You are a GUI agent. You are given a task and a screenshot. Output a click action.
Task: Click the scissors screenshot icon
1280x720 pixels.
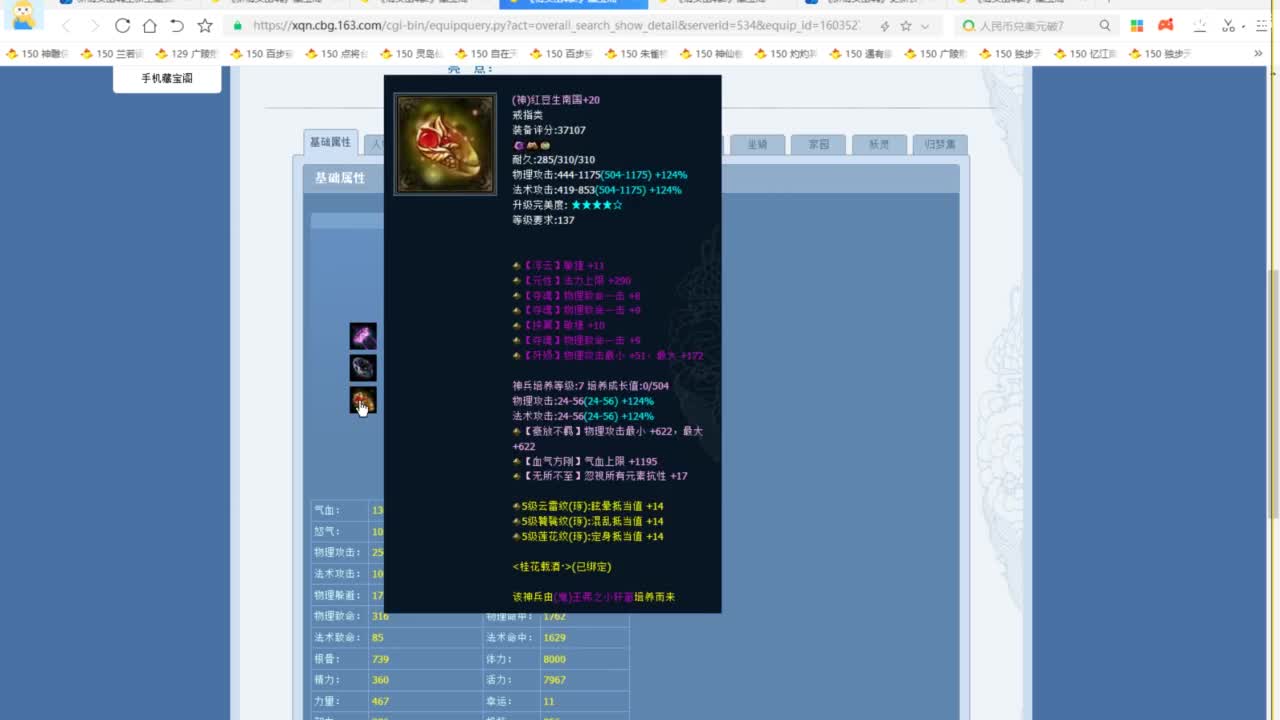[1229, 26]
